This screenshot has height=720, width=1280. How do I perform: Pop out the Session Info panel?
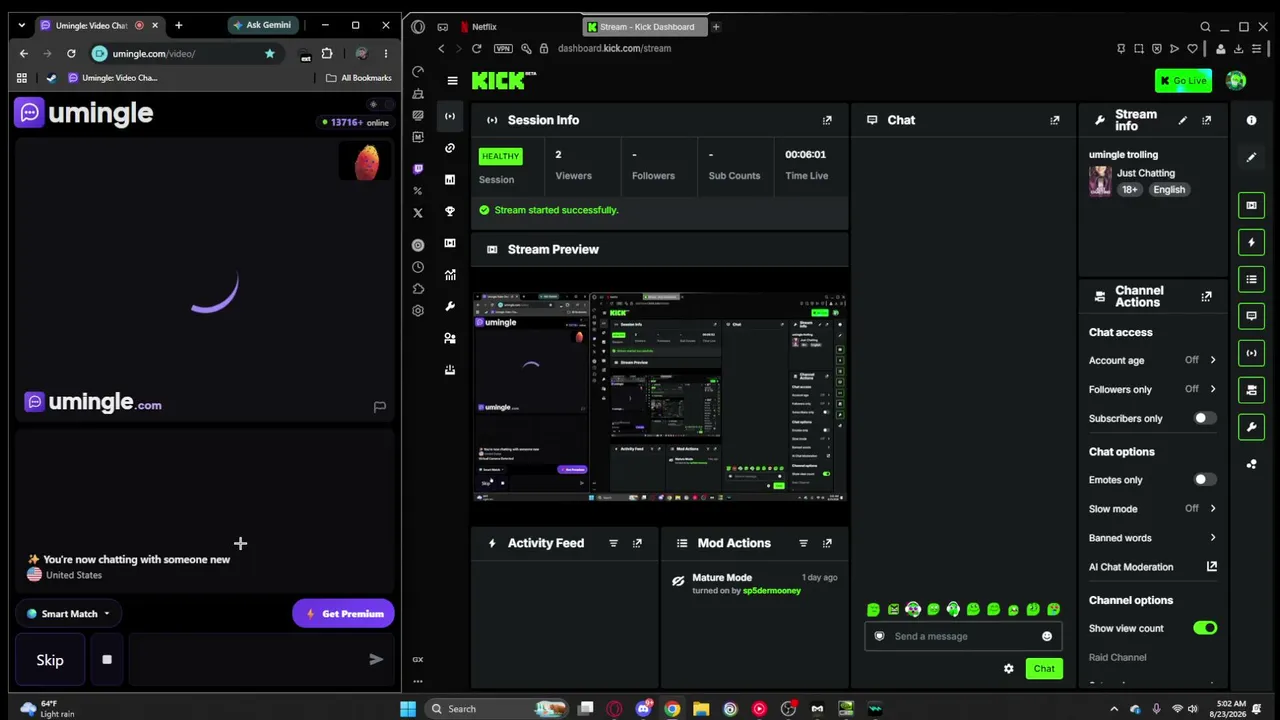tap(827, 120)
